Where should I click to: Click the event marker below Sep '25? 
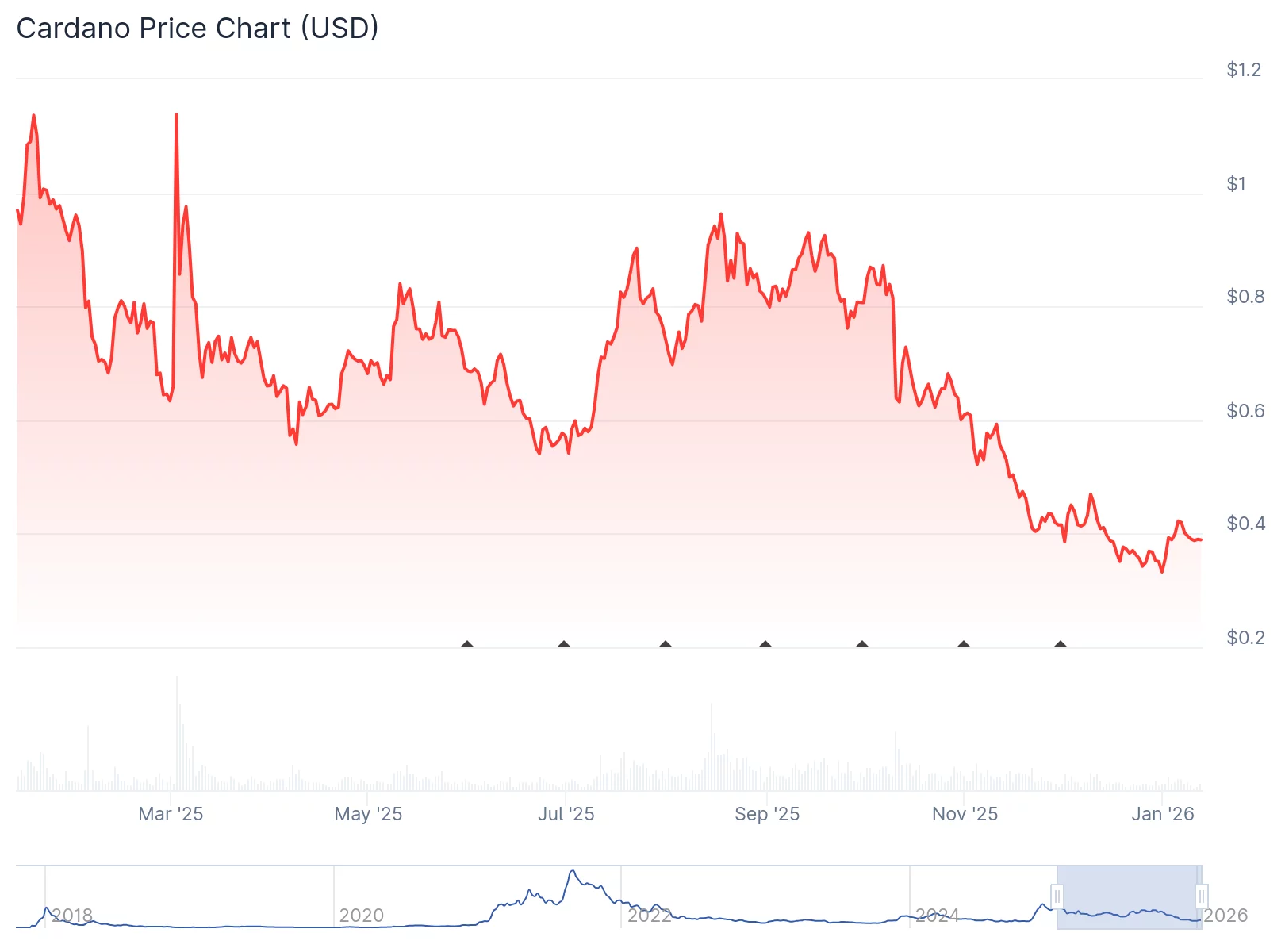pyautogui.click(x=765, y=645)
